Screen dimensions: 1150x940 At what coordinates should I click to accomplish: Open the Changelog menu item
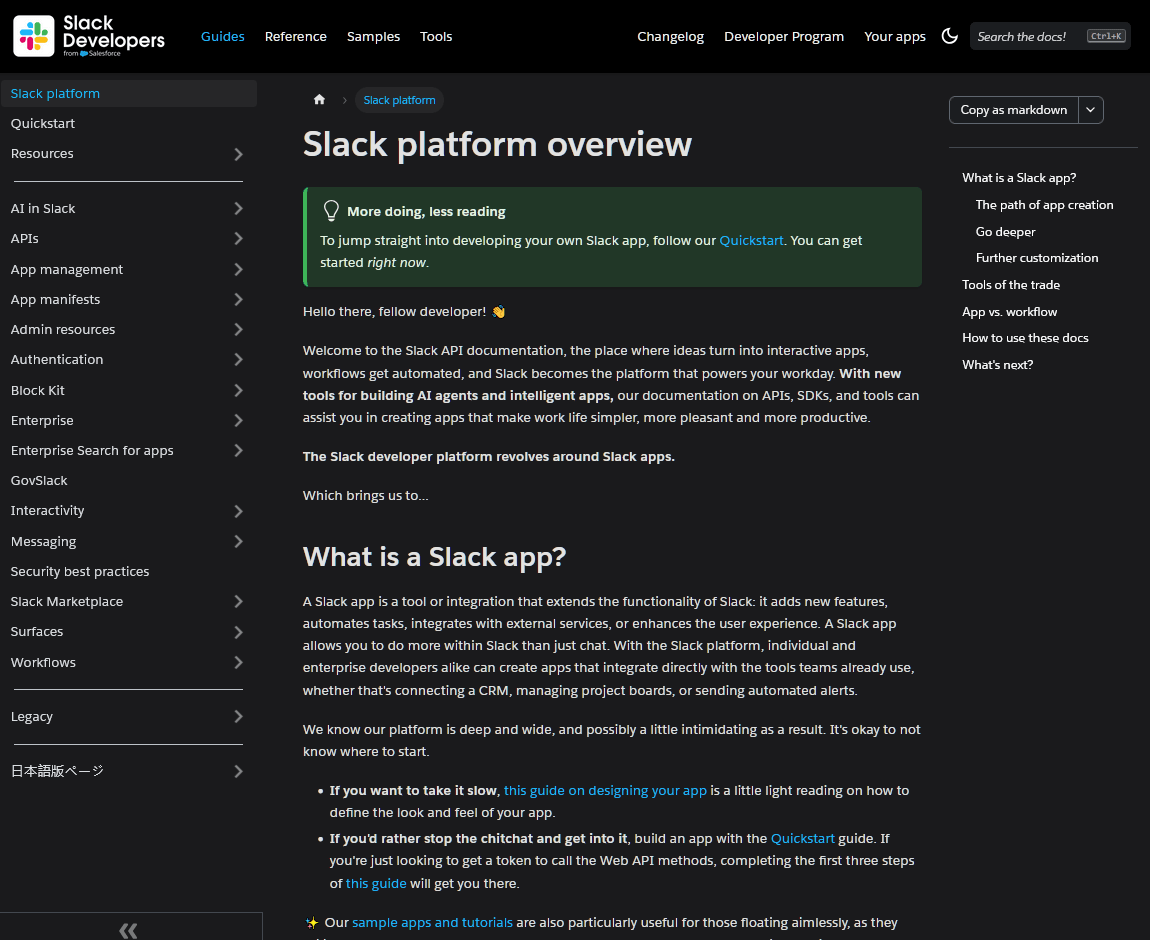[x=670, y=36]
